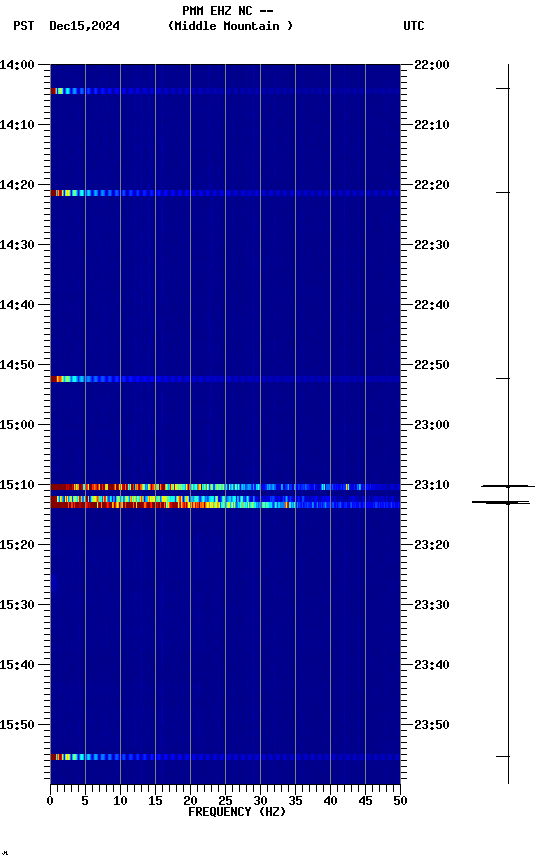The height and width of the screenshot is (864, 552).
Task: Click the 0 Hz frequency tick label
Action: (50, 801)
